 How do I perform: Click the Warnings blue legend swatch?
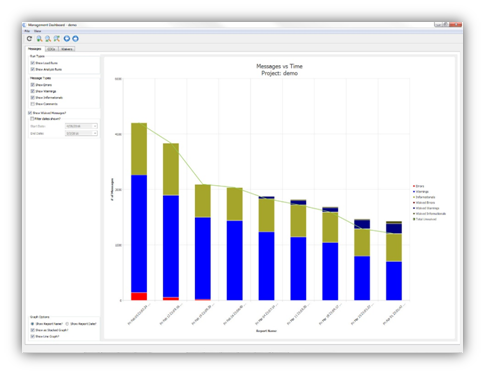pos(414,192)
